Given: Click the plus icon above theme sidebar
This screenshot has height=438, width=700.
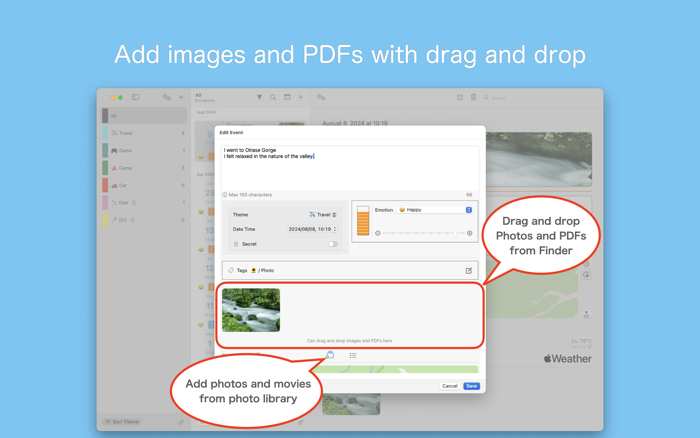Looking at the screenshot, I should pos(181,97).
